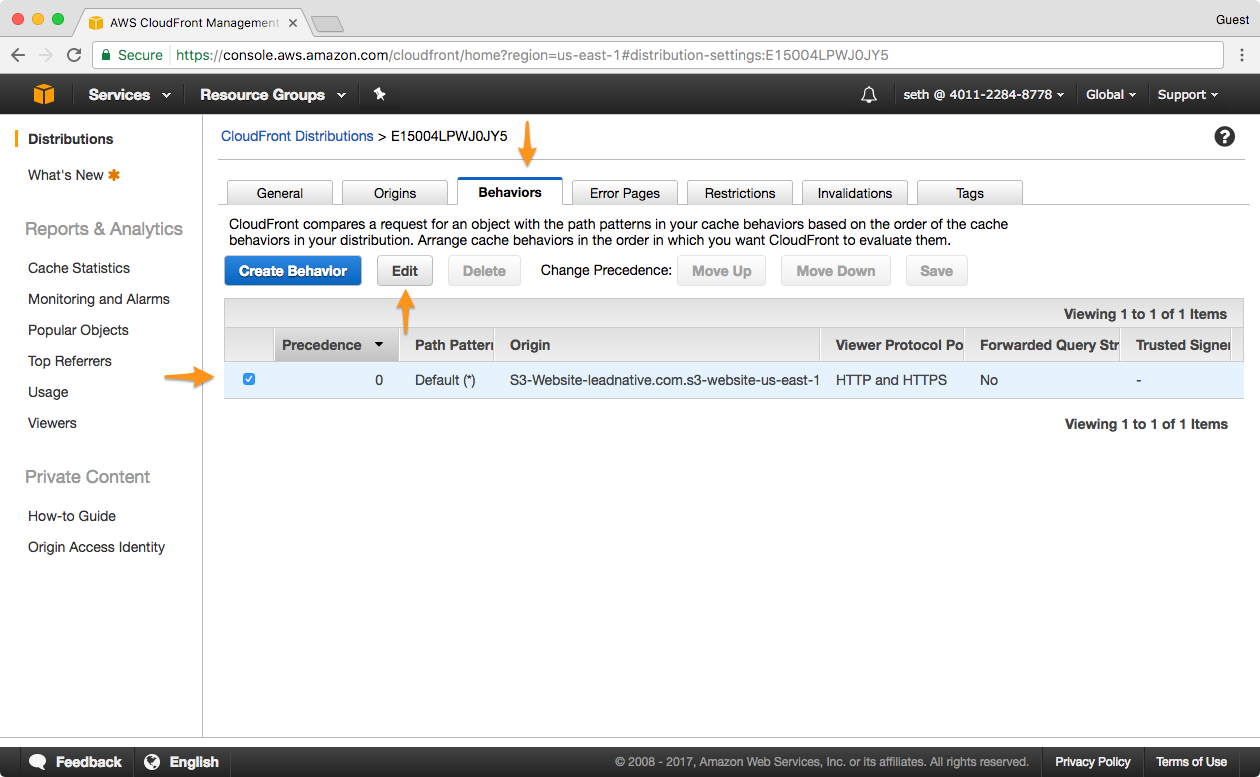Screen dimensions: 1260x777
Task: Open the notifications bell icon
Action: point(869,94)
